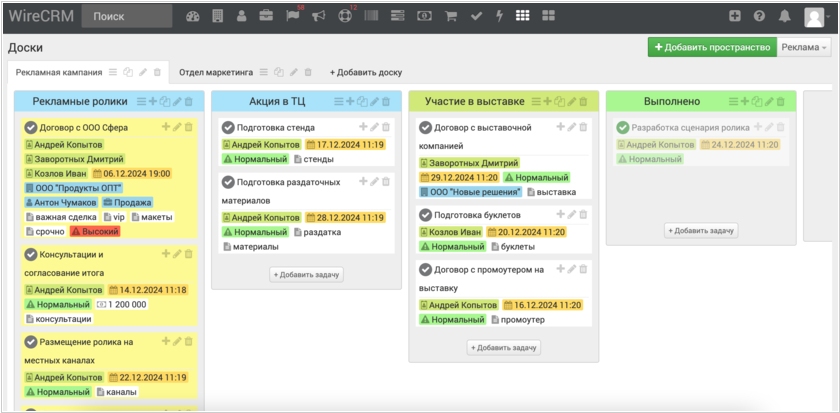The height and width of the screenshot is (413, 840).
Task: Open the notifications bell icon
Action: (785, 16)
